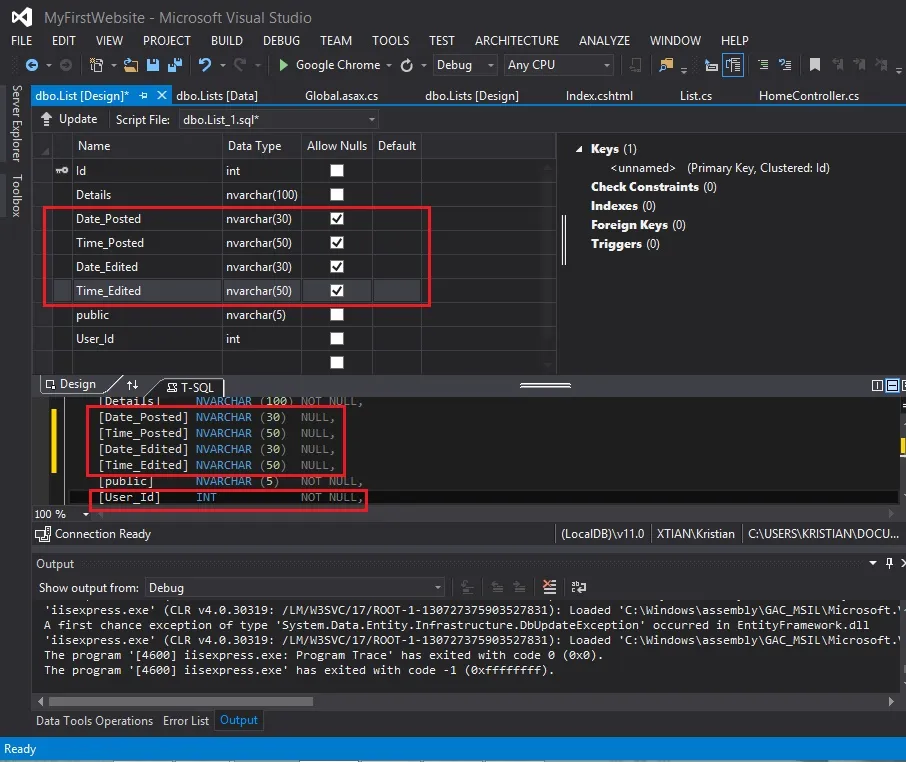The width and height of the screenshot is (906, 762).
Task: Open the Output window options dropdown arrow
Action: pos(873,563)
